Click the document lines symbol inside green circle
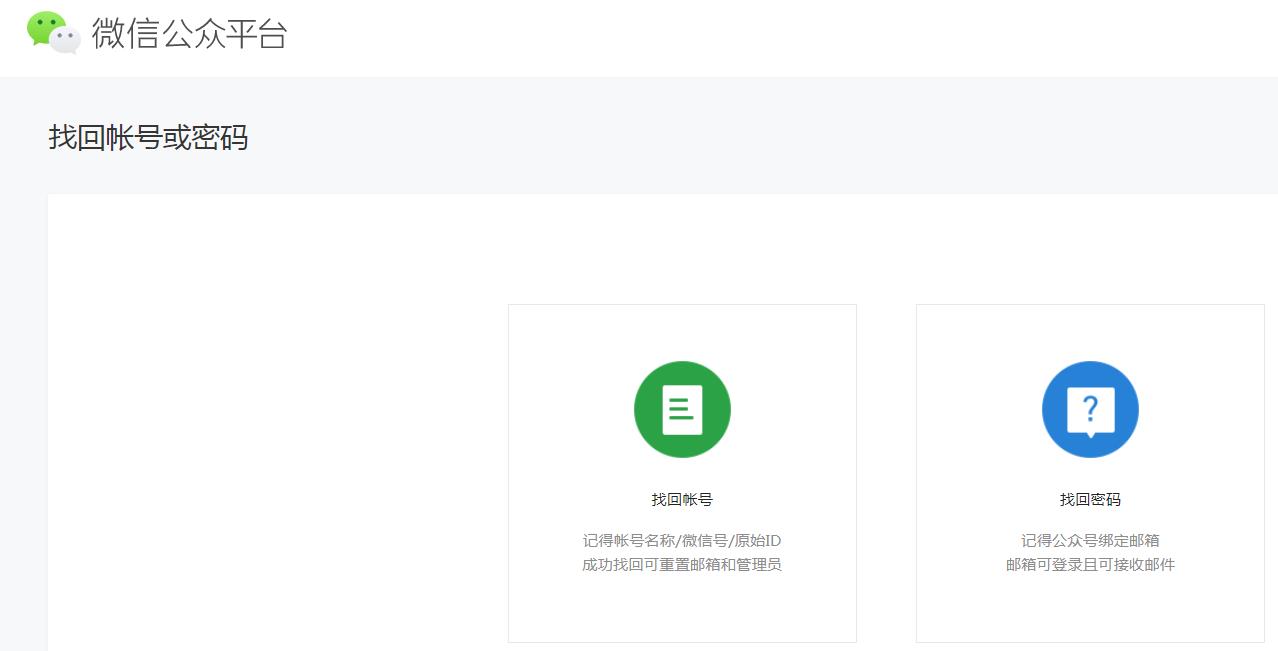This screenshot has height=651, width=1278. (x=682, y=407)
